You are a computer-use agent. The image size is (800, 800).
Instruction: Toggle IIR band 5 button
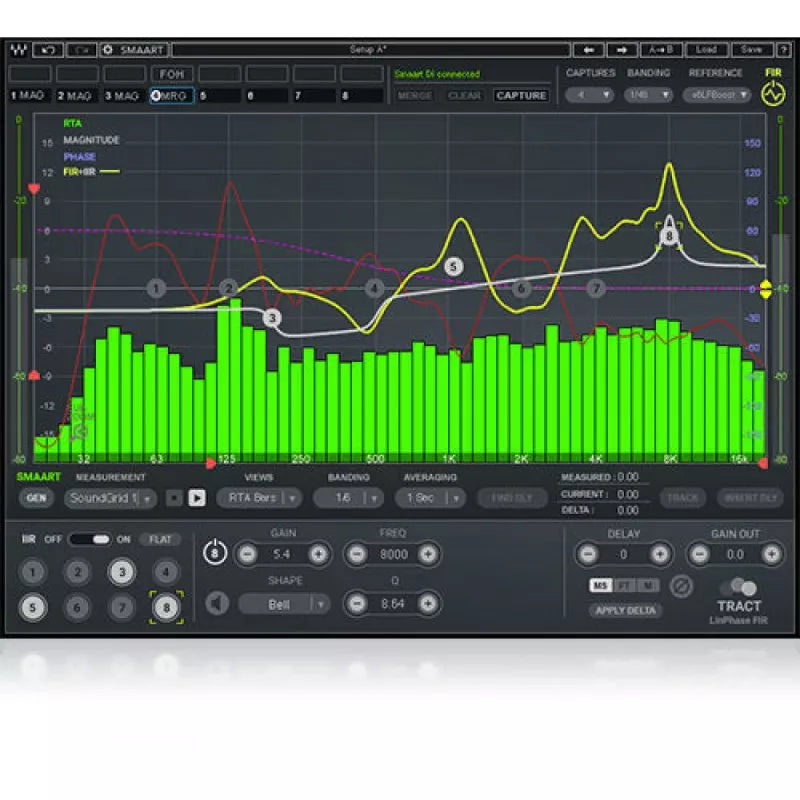33,608
